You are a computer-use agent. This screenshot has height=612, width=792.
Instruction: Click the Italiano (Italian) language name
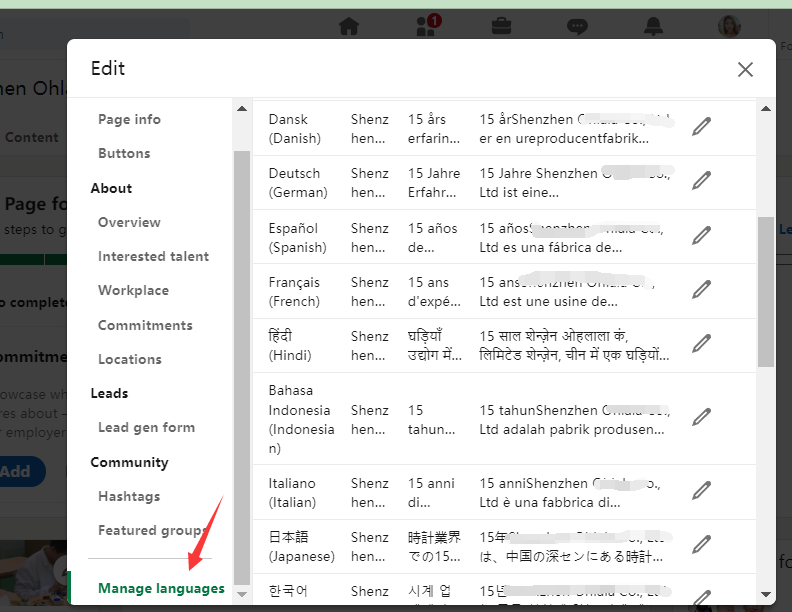(292, 493)
